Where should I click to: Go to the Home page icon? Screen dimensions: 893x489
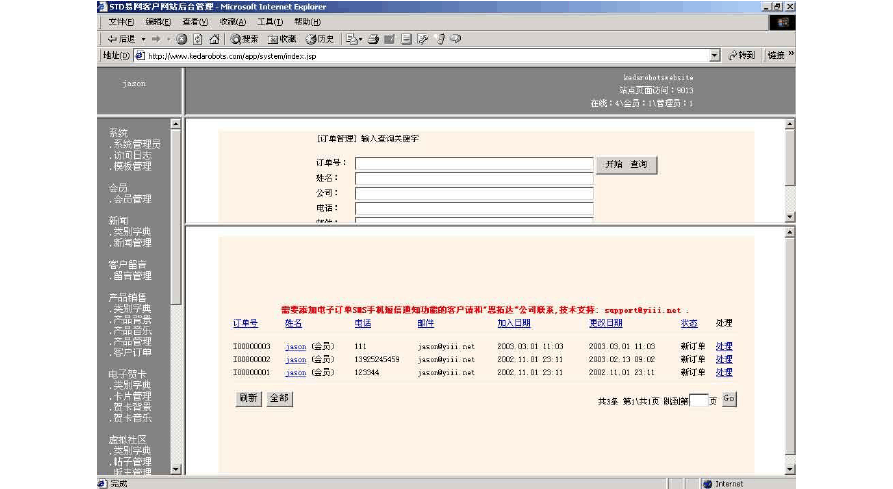tap(214, 39)
